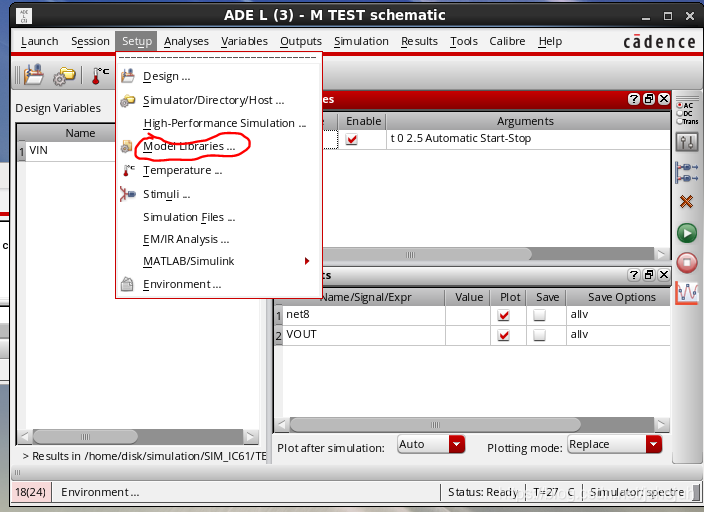Click 'Status: Ready' in status bar
Viewport: 704px width, 512px height.
click(483, 492)
